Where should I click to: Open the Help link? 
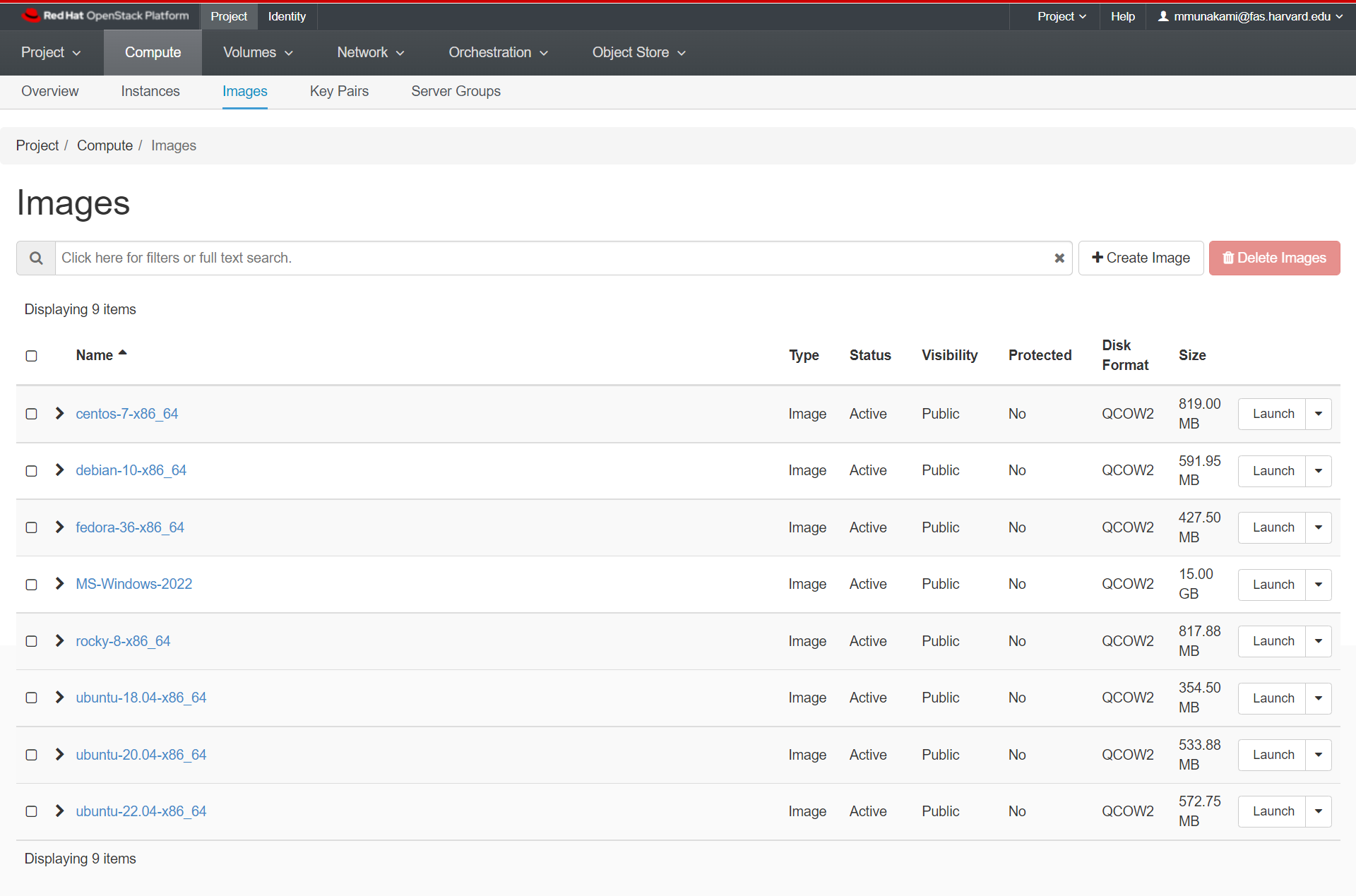pos(1123,16)
